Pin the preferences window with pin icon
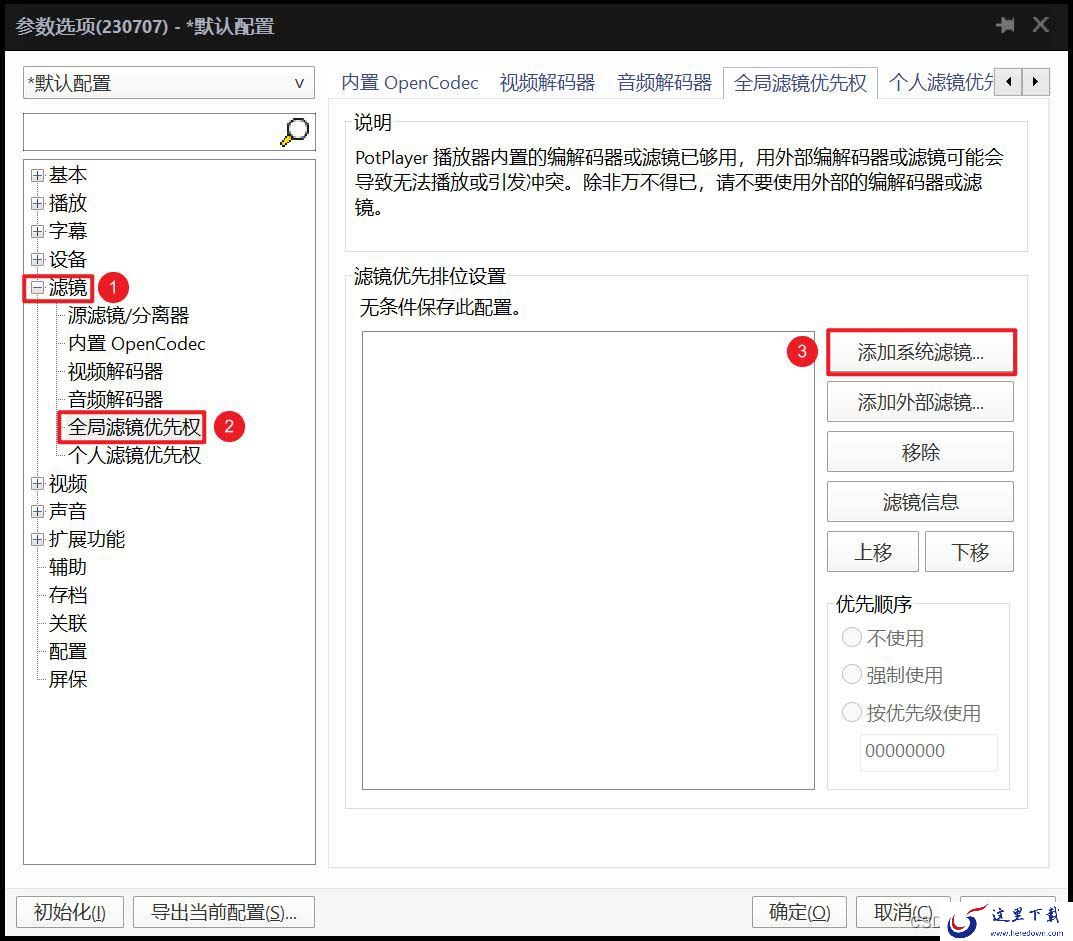Viewport: 1073px width, 941px height. pyautogui.click(x=1005, y=25)
